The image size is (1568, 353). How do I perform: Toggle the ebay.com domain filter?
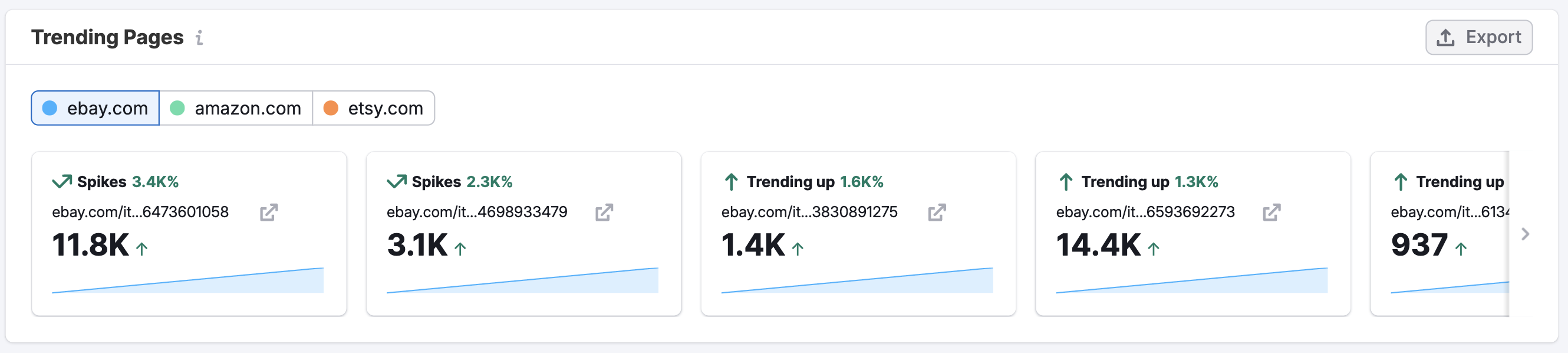point(94,108)
